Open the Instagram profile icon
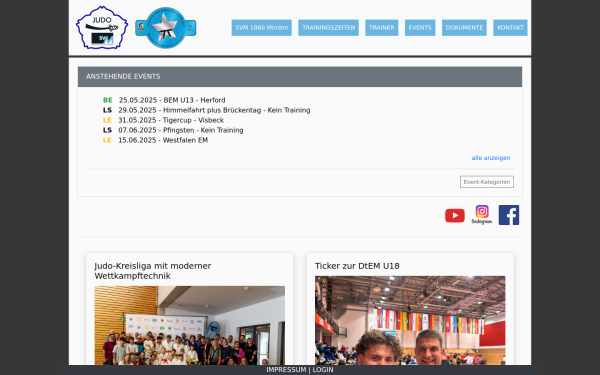 pyautogui.click(x=482, y=215)
